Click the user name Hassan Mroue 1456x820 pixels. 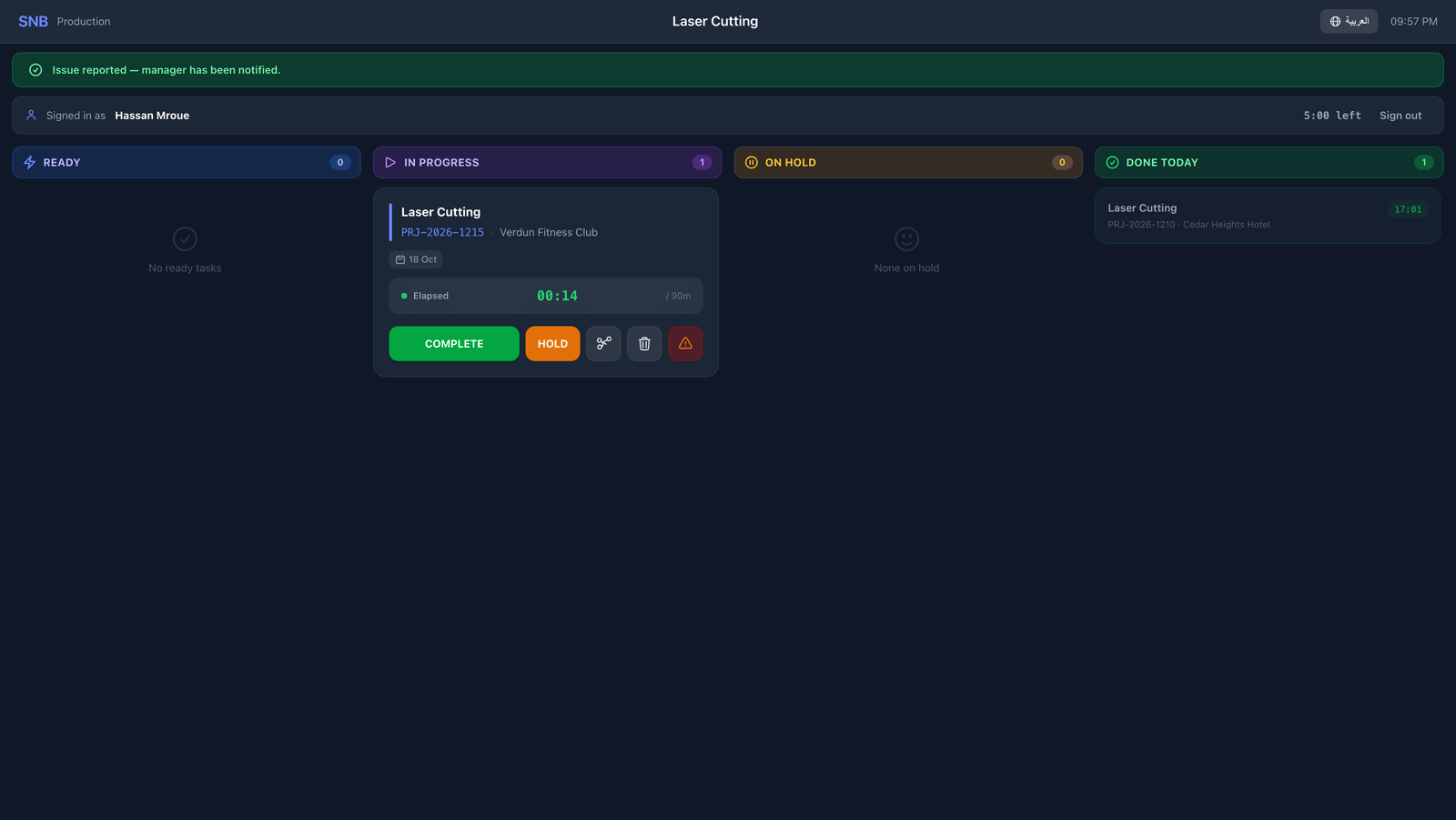152,116
